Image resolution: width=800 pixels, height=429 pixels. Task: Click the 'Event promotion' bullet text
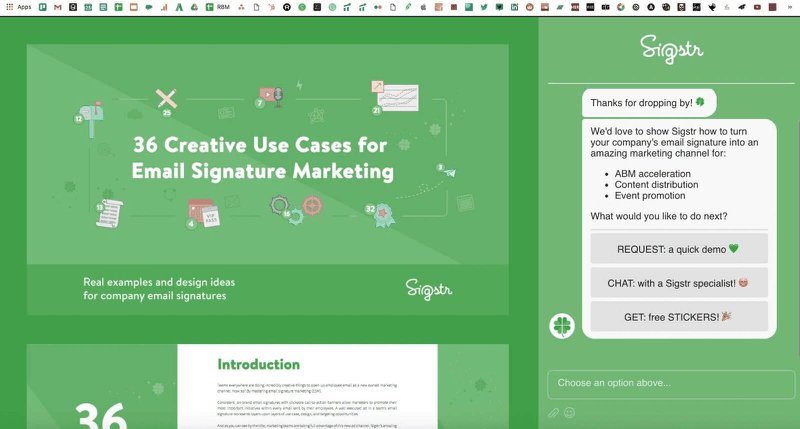point(649,196)
